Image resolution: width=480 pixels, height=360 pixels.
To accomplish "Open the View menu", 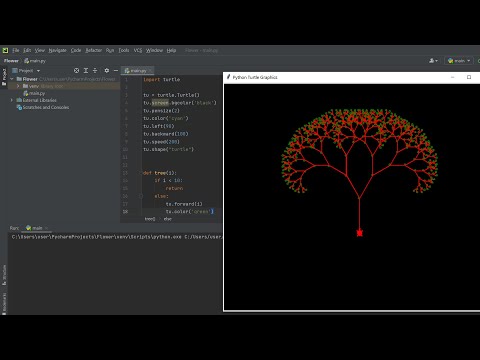I will click(40, 50).
